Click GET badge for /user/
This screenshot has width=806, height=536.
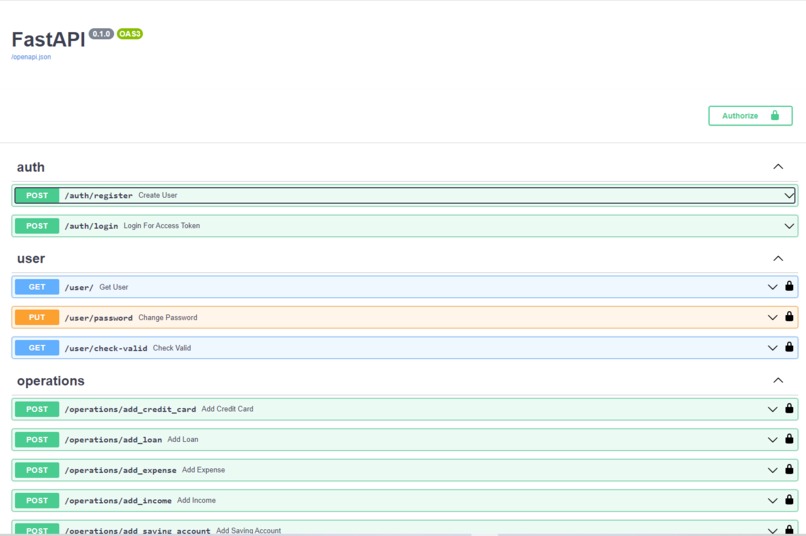[37, 287]
